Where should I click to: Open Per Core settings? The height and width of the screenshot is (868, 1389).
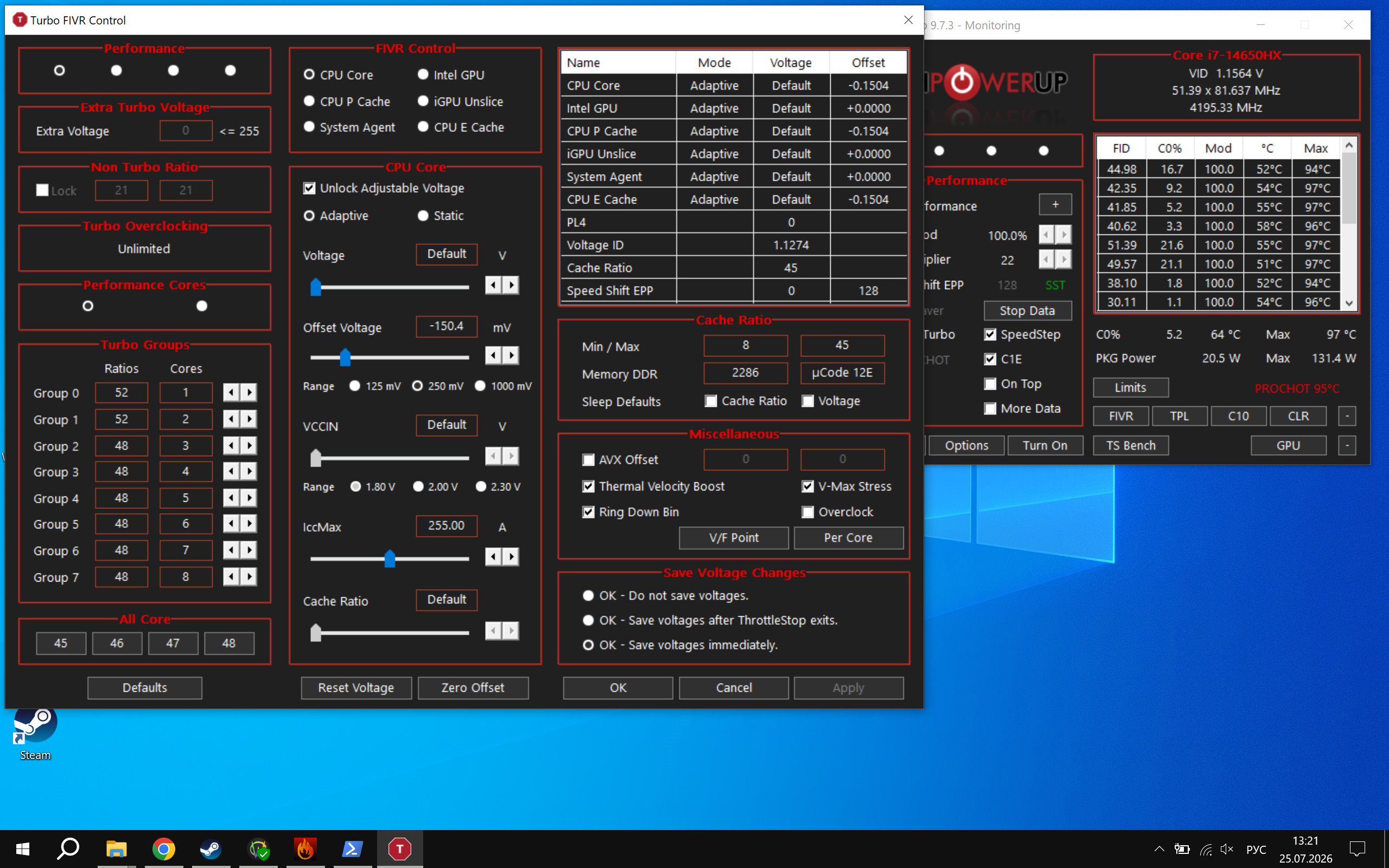click(x=849, y=538)
